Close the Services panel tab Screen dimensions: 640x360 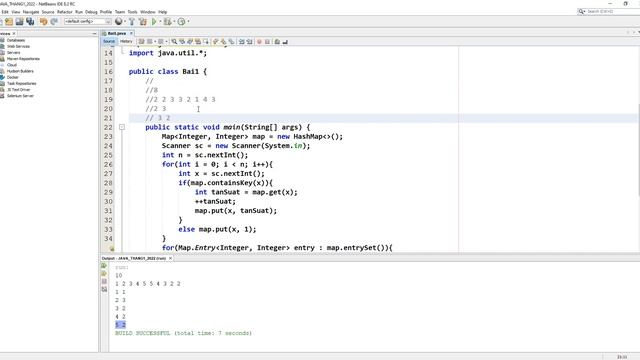click(14, 33)
